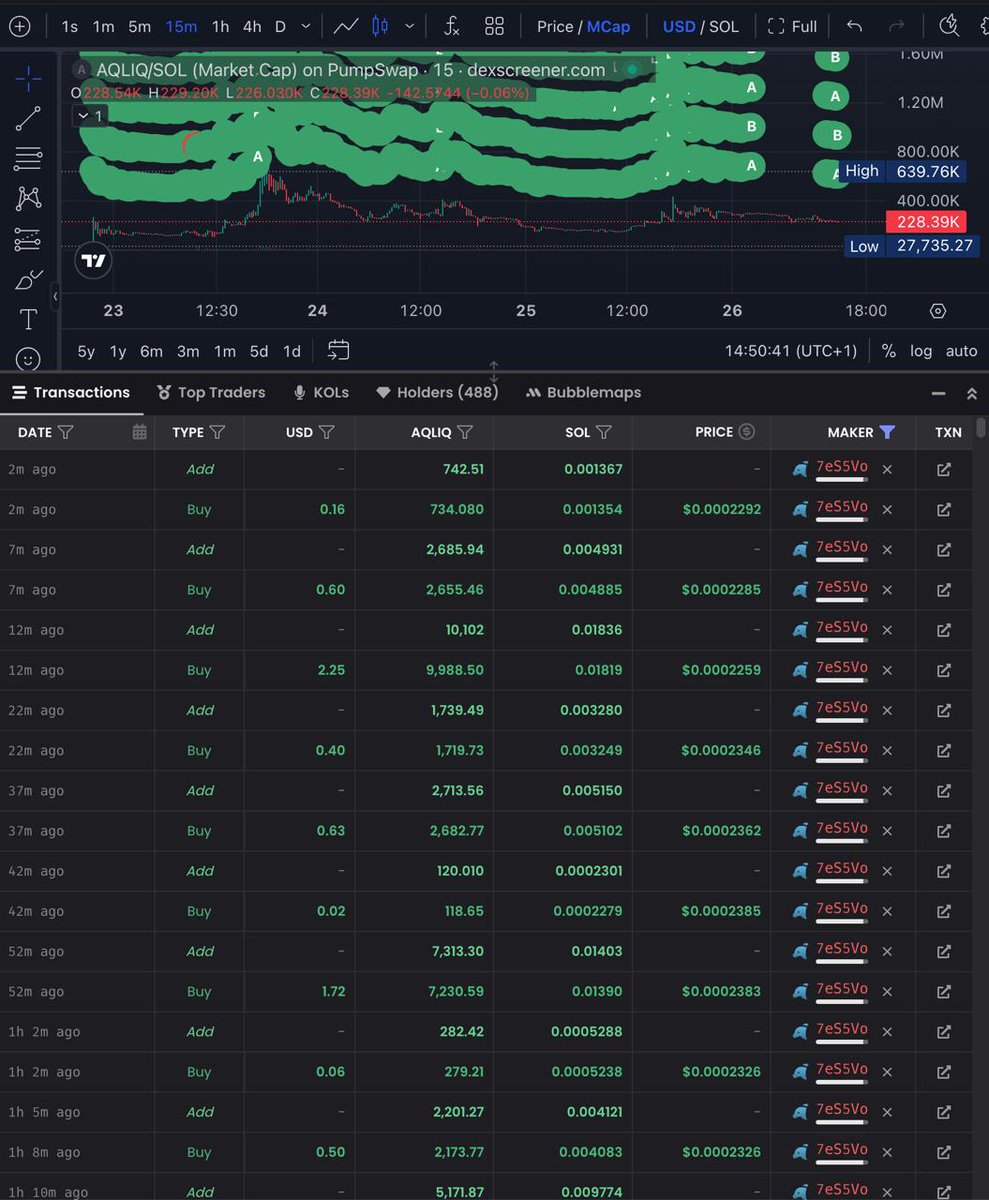Switch to the Top Traders tab
The image size is (989, 1200).
[211, 393]
